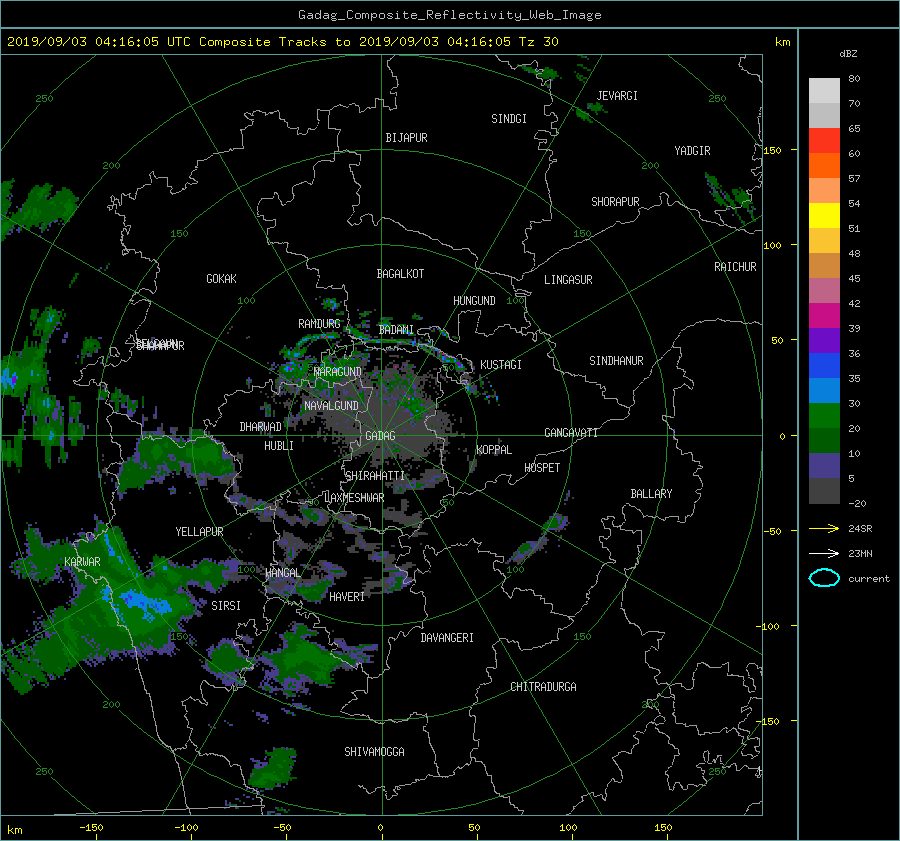This screenshot has width=900, height=841.
Task: Click the NARAGUND city label
Action: click(338, 372)
